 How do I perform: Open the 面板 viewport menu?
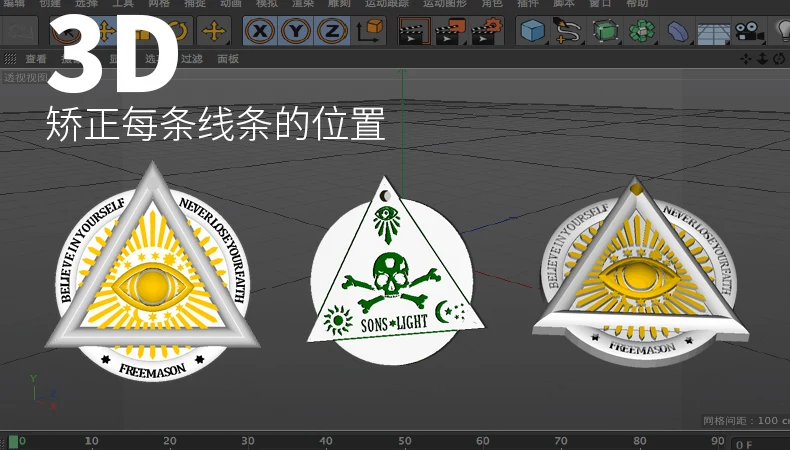click(x=228, y=59)
